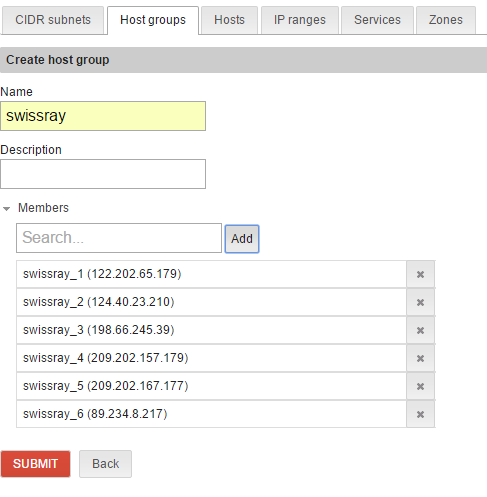Click the Back button

click(x=105, y=464)
